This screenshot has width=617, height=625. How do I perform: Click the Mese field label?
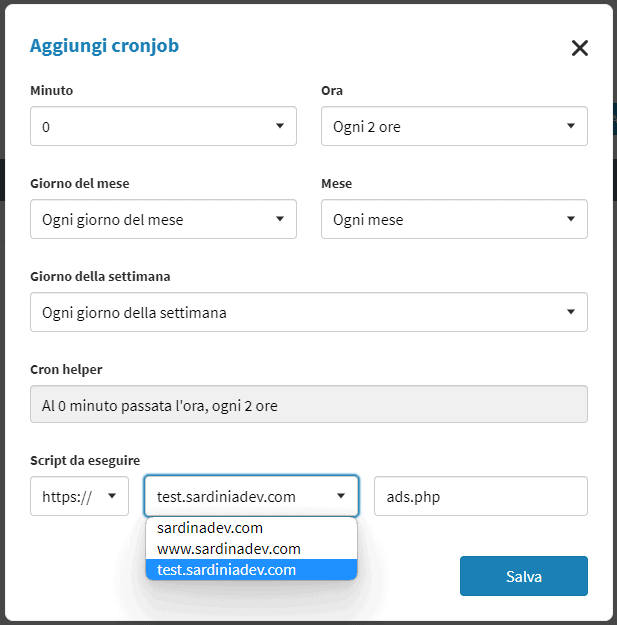coord(337,184)
